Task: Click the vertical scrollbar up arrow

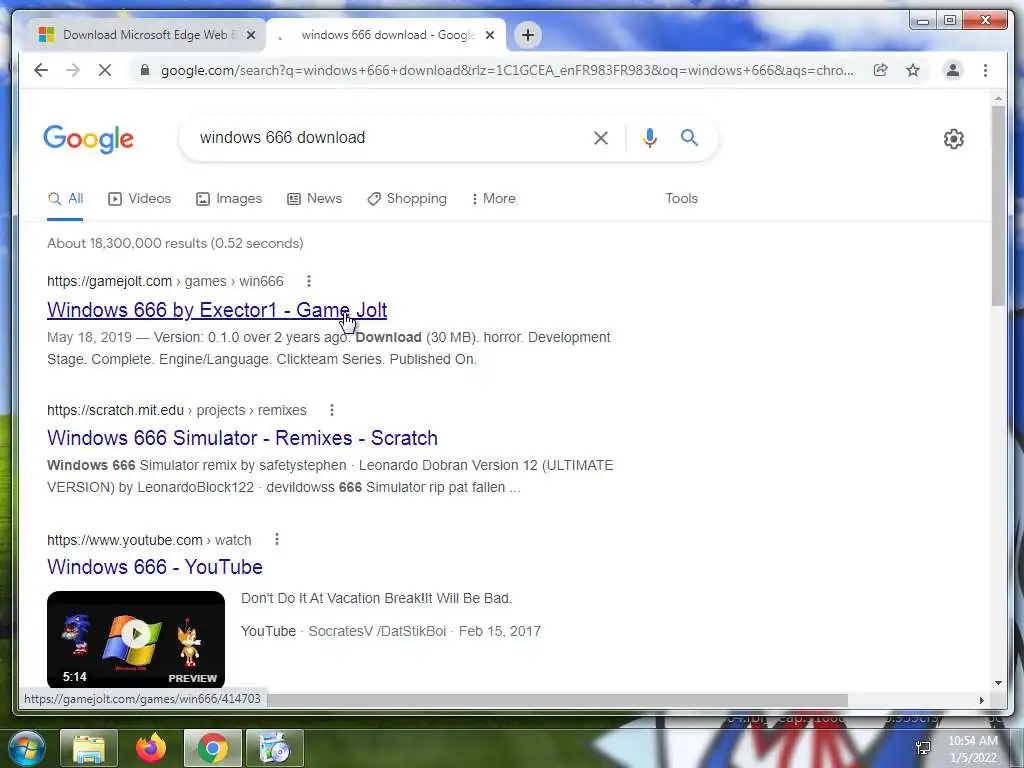Action: 998,99
